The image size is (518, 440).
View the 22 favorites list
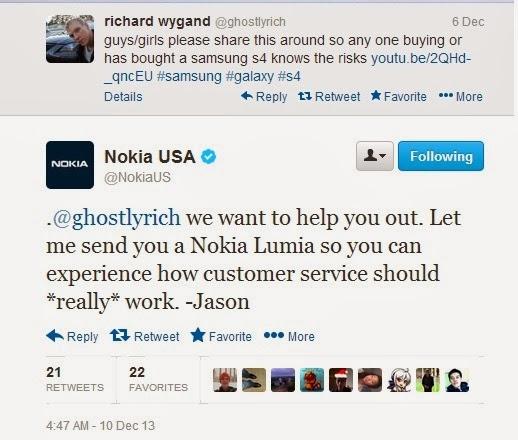[158, 379]
